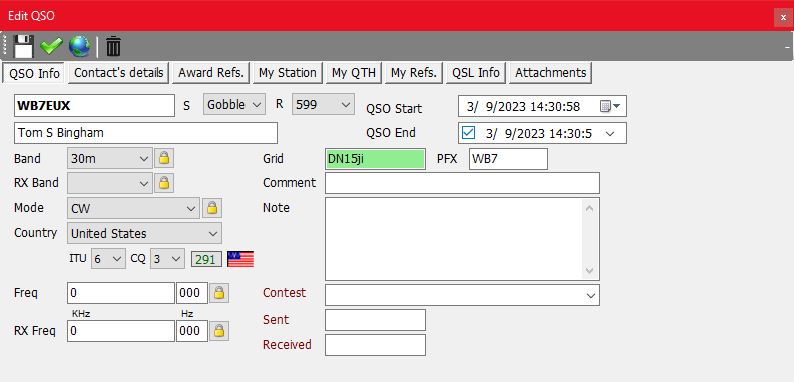
Task: Switch to the Contact's details tab
Action: coord(118,72)
